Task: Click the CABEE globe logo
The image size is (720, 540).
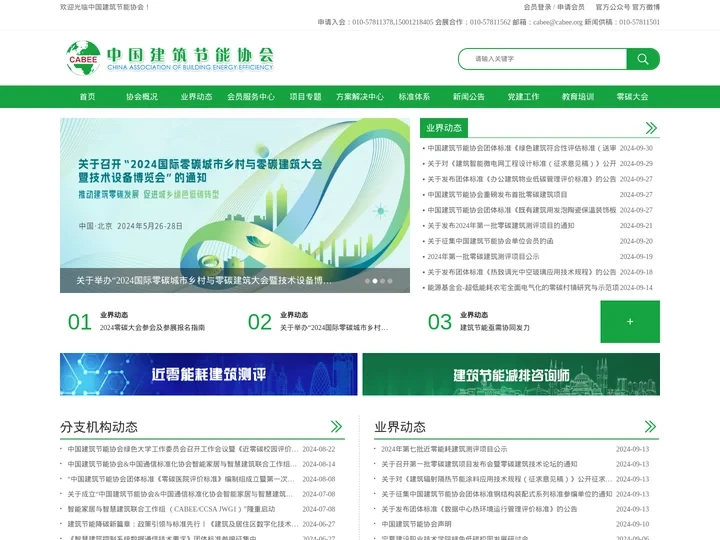Action: coord(83,58)
